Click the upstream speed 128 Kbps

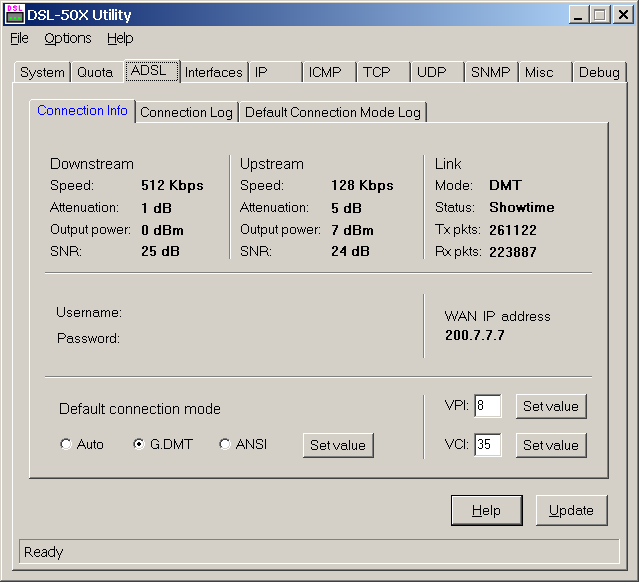[x=362, y=185]
